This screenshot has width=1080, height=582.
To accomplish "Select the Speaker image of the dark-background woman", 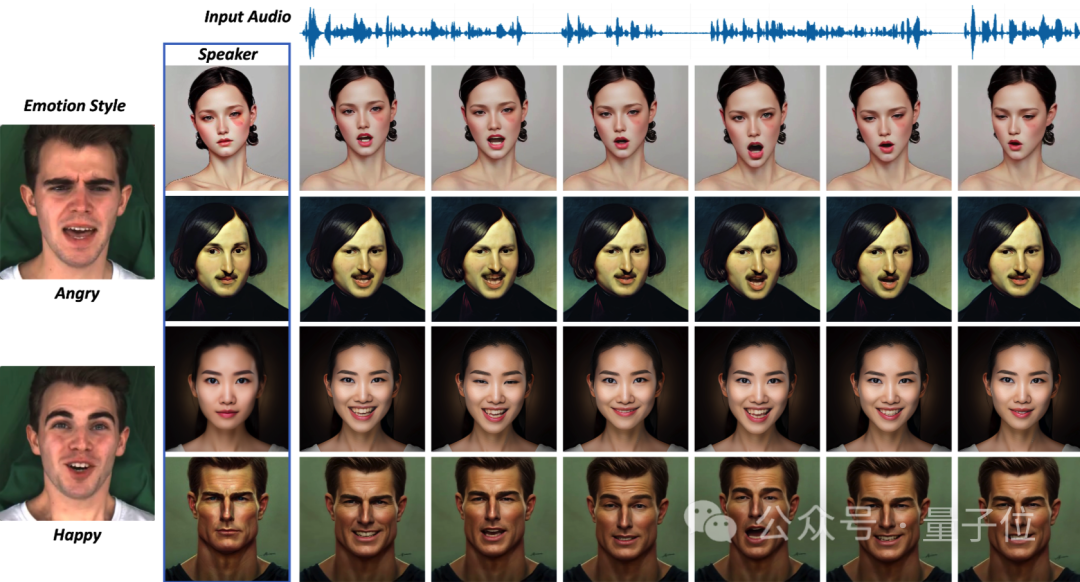I will pyautogui.click(x=227, y=389).
